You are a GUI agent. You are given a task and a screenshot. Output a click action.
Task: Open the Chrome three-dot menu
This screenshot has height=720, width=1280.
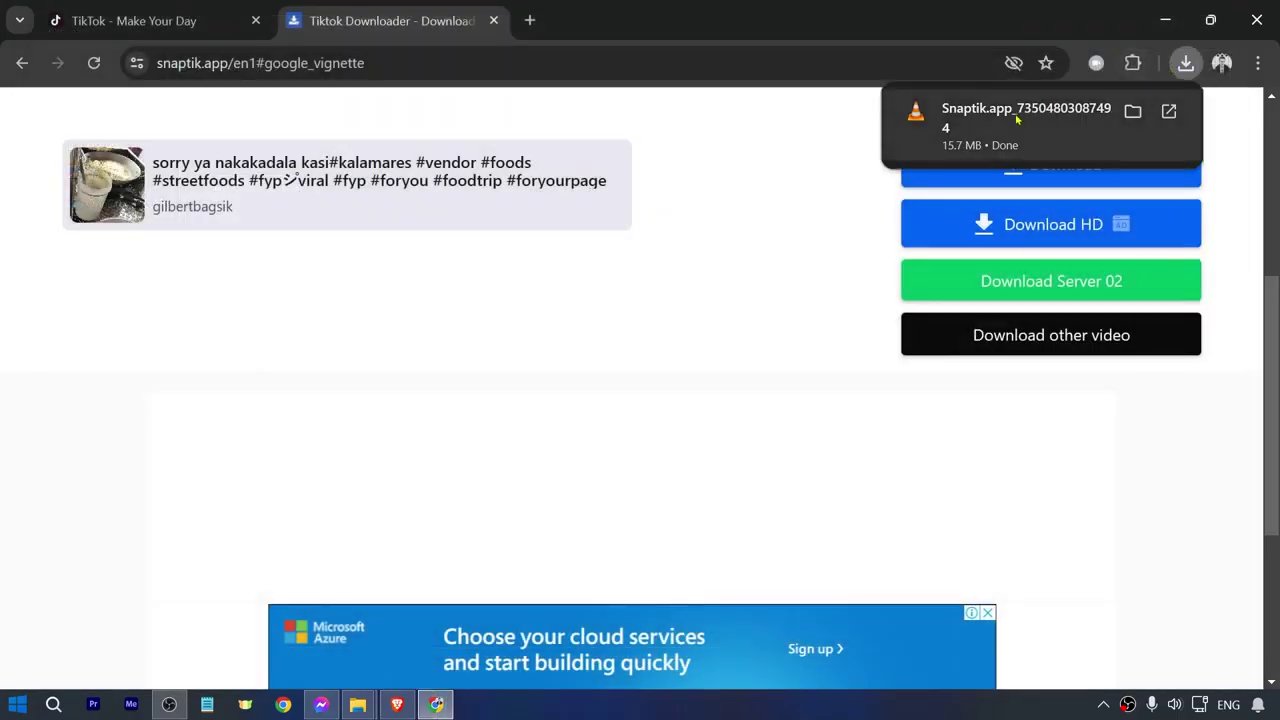coord(1257,63)
